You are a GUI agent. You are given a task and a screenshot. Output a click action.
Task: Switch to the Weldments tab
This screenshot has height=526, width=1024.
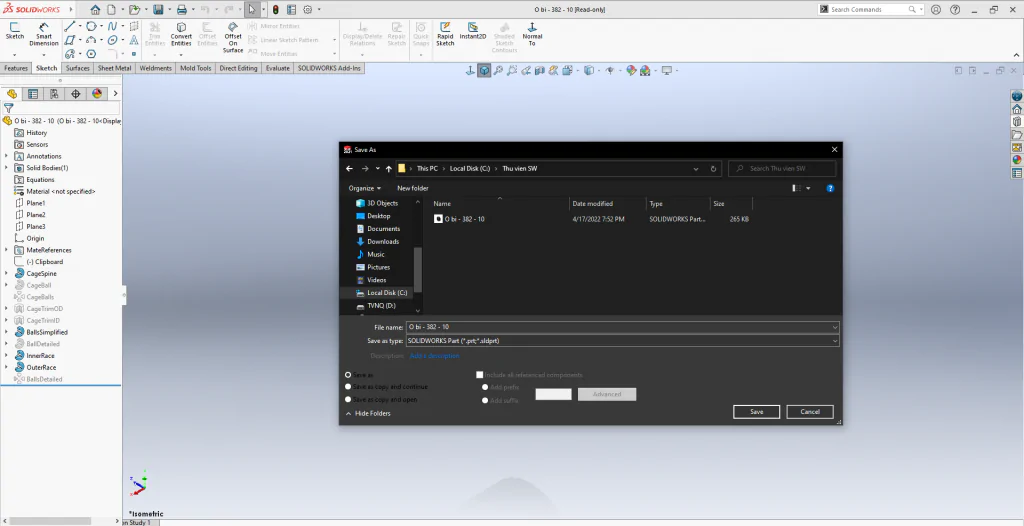pyautogui.click(x=155, y=68)
